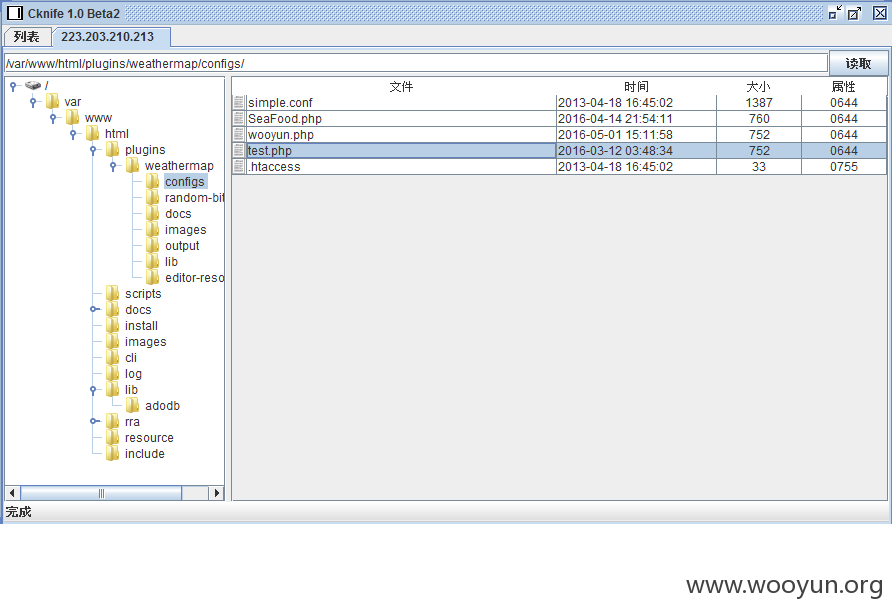This screenshot has width=892, height=614.
Task: Click the path input field
Action: click(416, 63)
